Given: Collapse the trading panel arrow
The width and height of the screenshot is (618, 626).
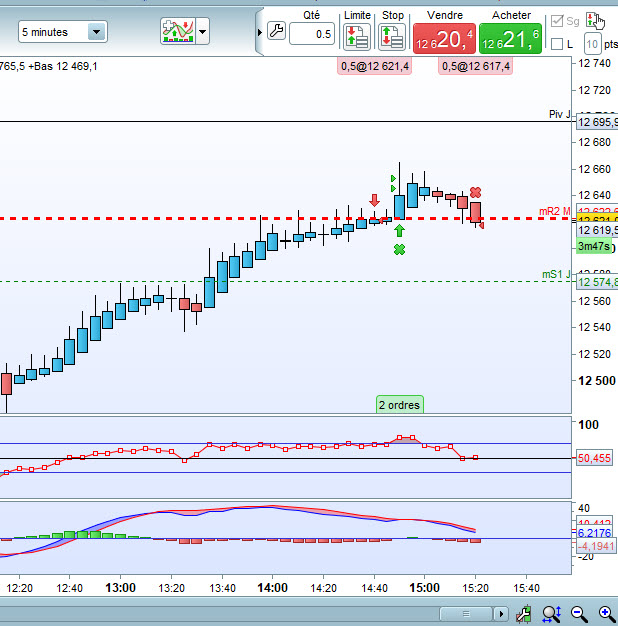Looking at the screenshot, I should (259, 32).
